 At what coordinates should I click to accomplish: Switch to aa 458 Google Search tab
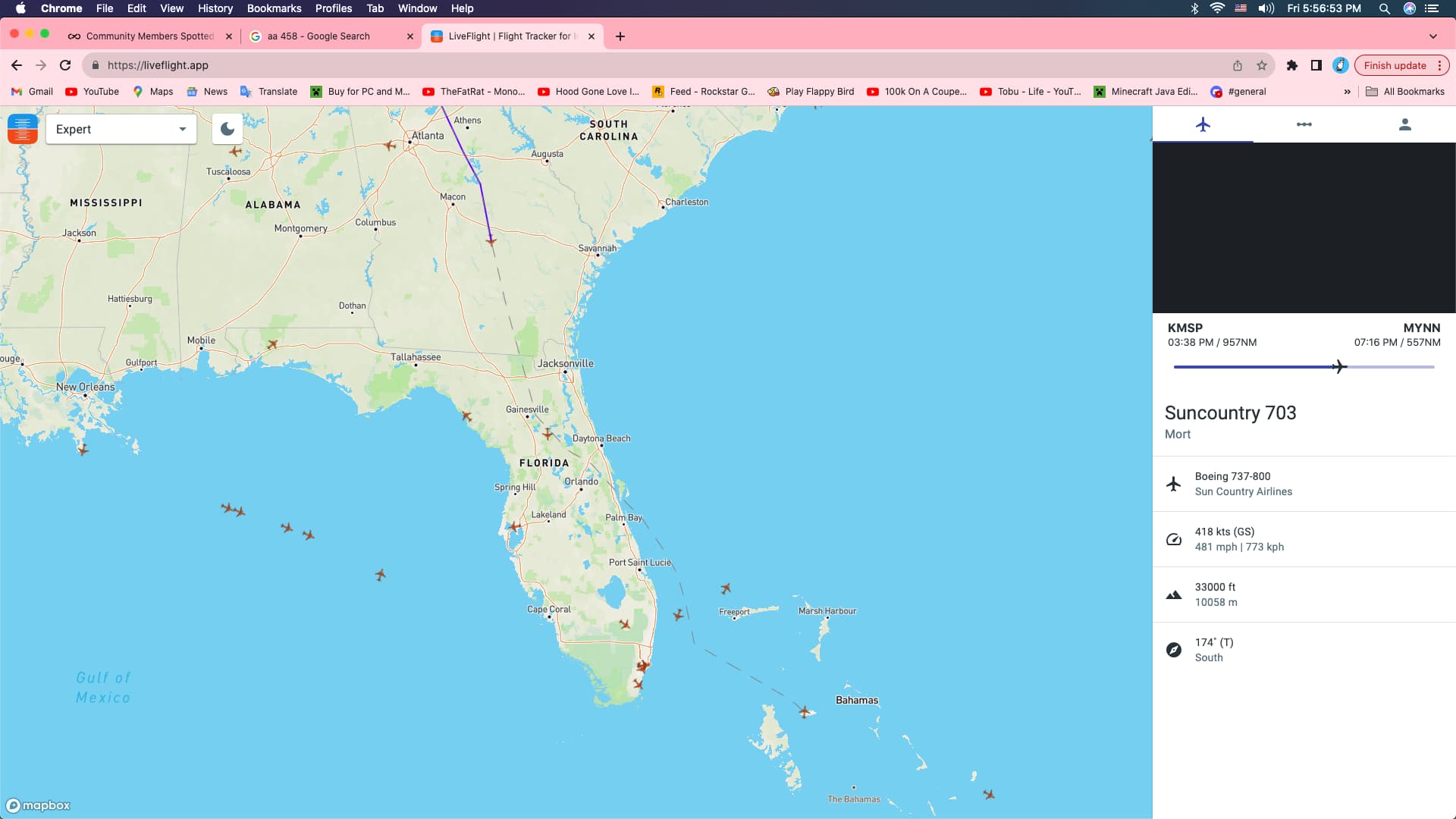pyautogui.click(x=318, y=36)
